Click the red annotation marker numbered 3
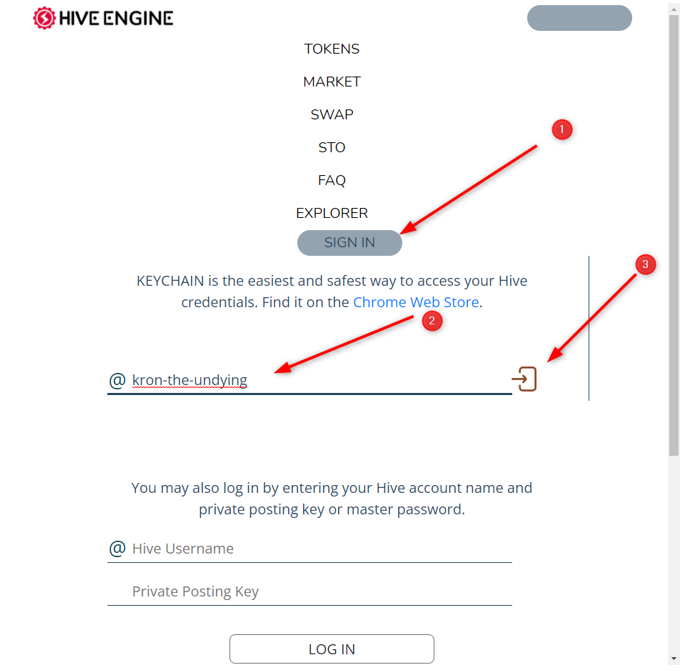The image size is (686, 671). click(x=645, y=264)
